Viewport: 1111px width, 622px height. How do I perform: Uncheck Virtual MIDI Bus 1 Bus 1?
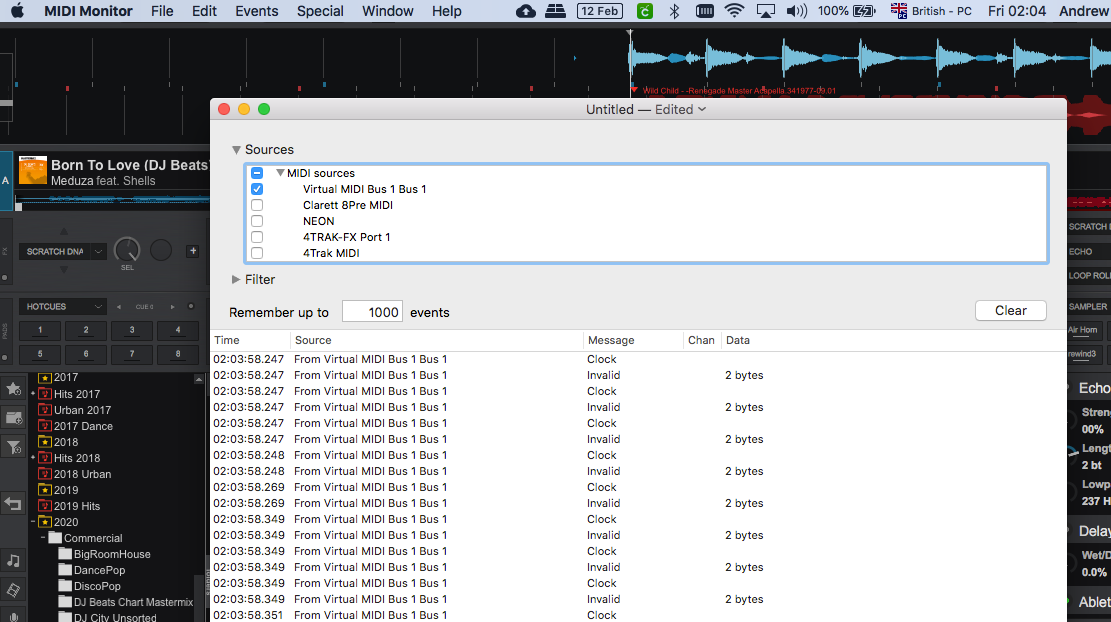pos(257,189)
